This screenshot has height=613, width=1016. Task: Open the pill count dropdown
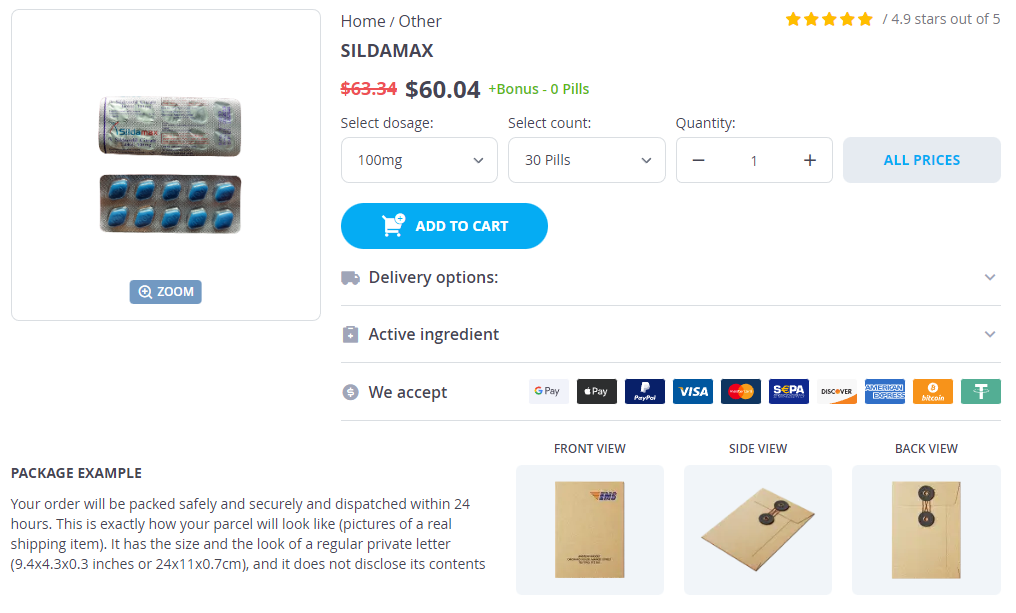[586, 160]
